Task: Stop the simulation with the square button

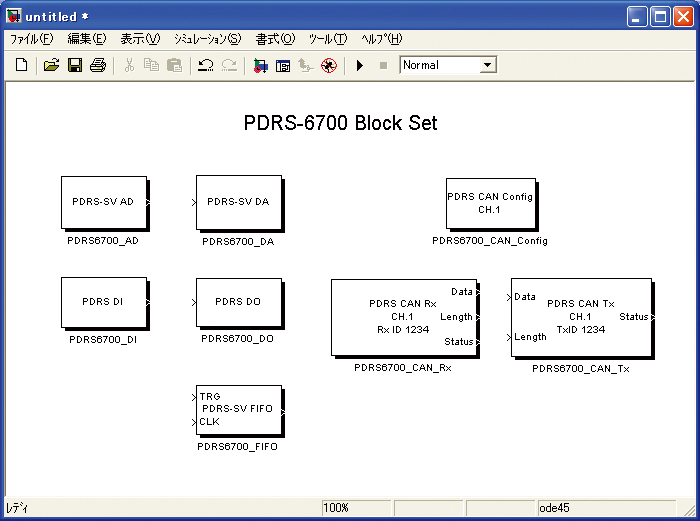Action: pos(383,66)
